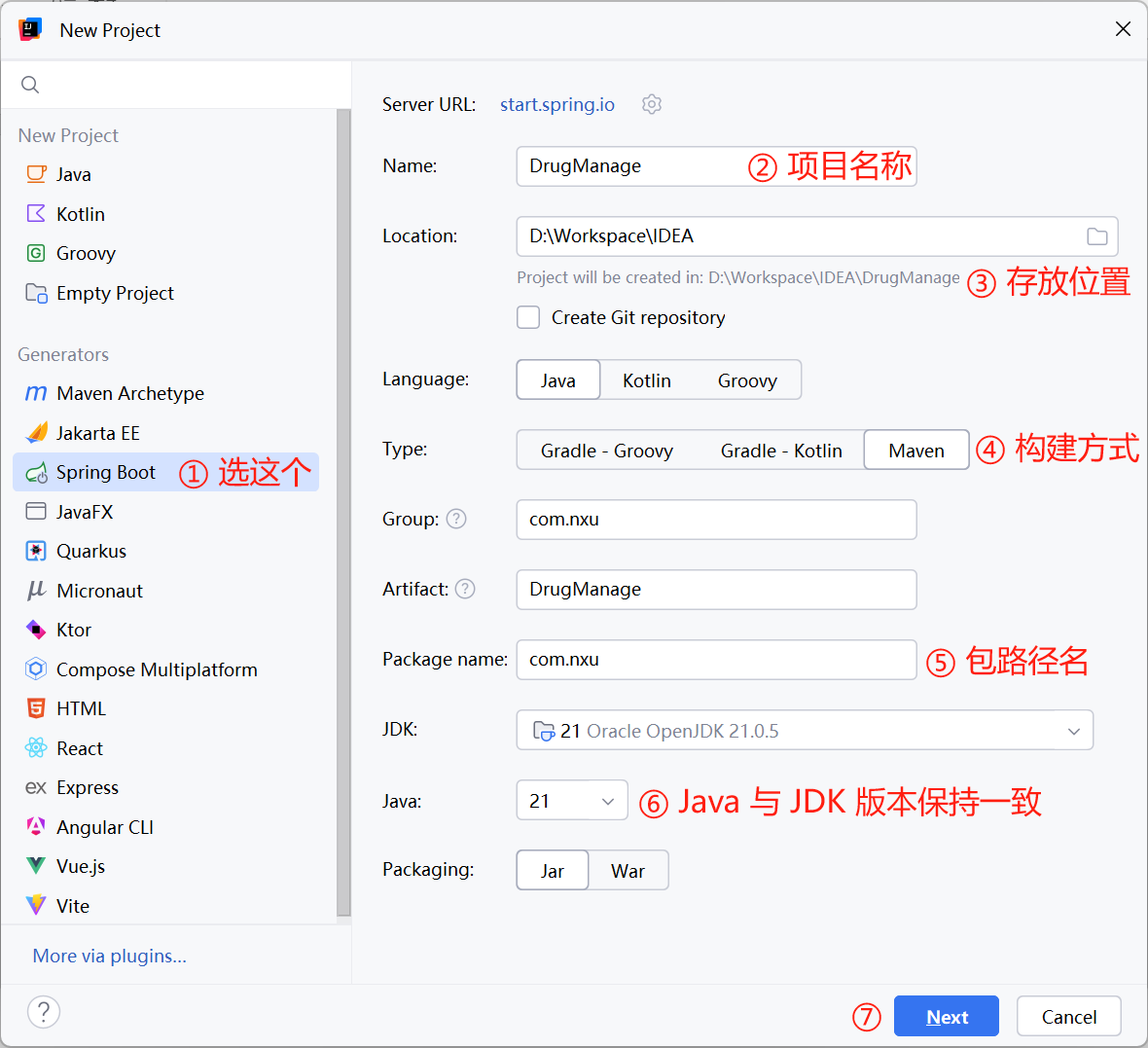Viewport: 1148px width, 1048px height.
Task: Choose the Jakarta EE generator icon
Action: tap(36, 433)
